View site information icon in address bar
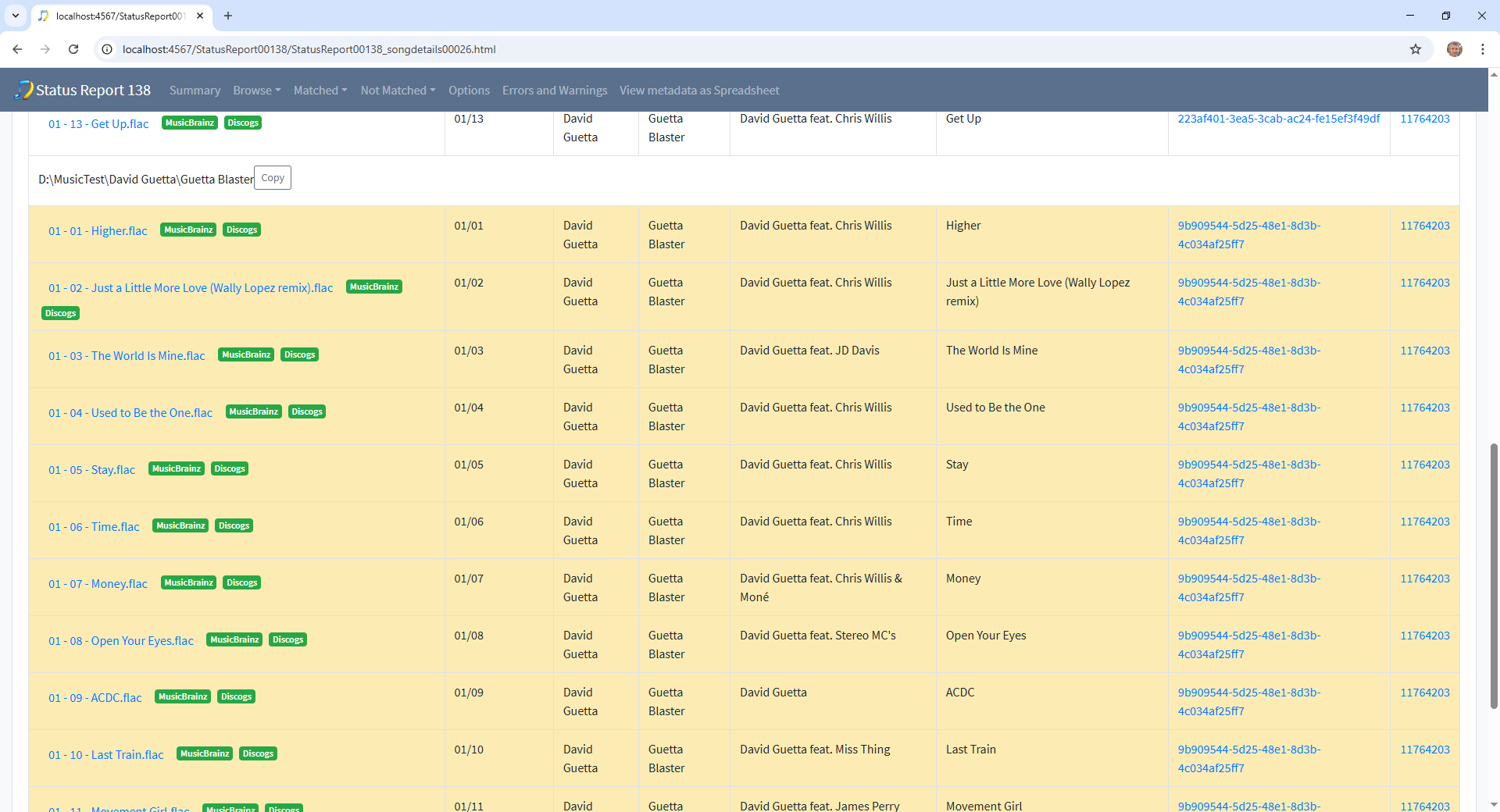 (108, 49)
